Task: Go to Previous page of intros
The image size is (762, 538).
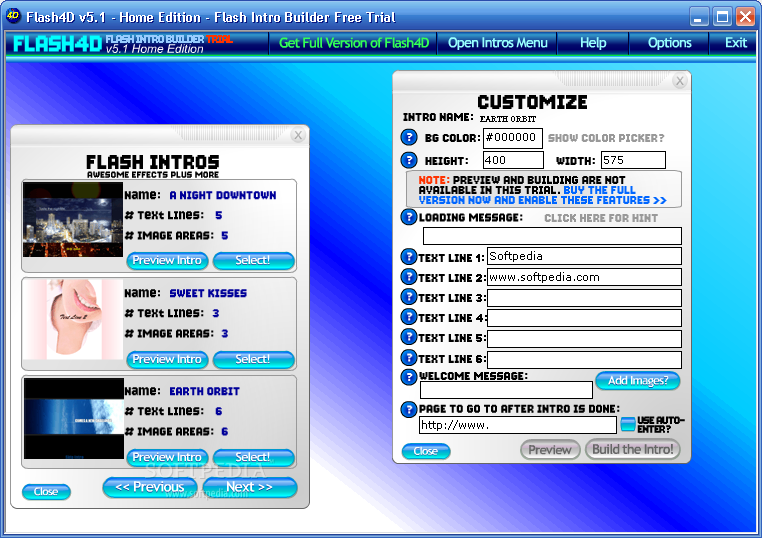Action: [x=150, y=487]
